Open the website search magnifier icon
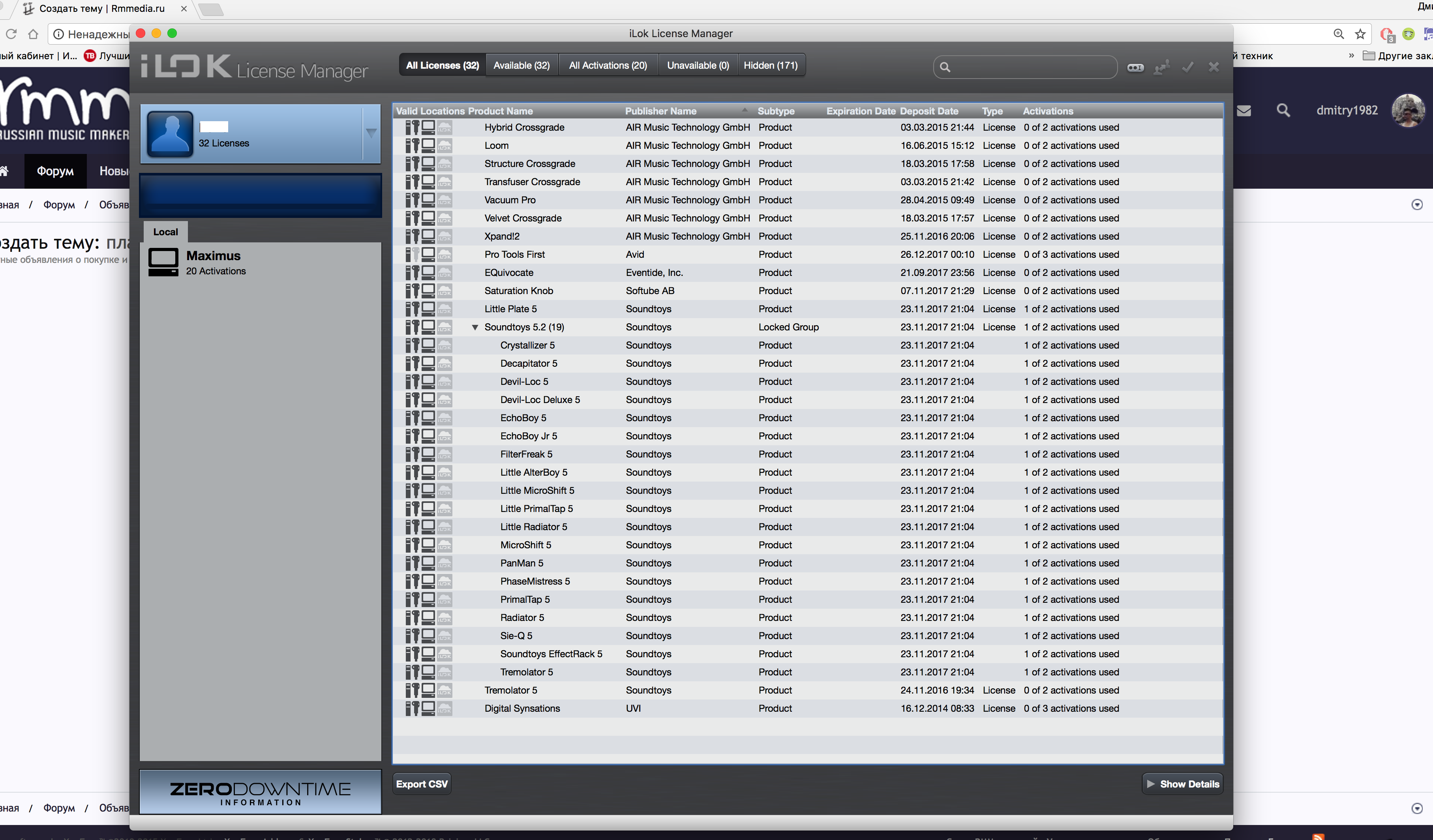Screen dimensions: 1433x840 click(1283, 111)
